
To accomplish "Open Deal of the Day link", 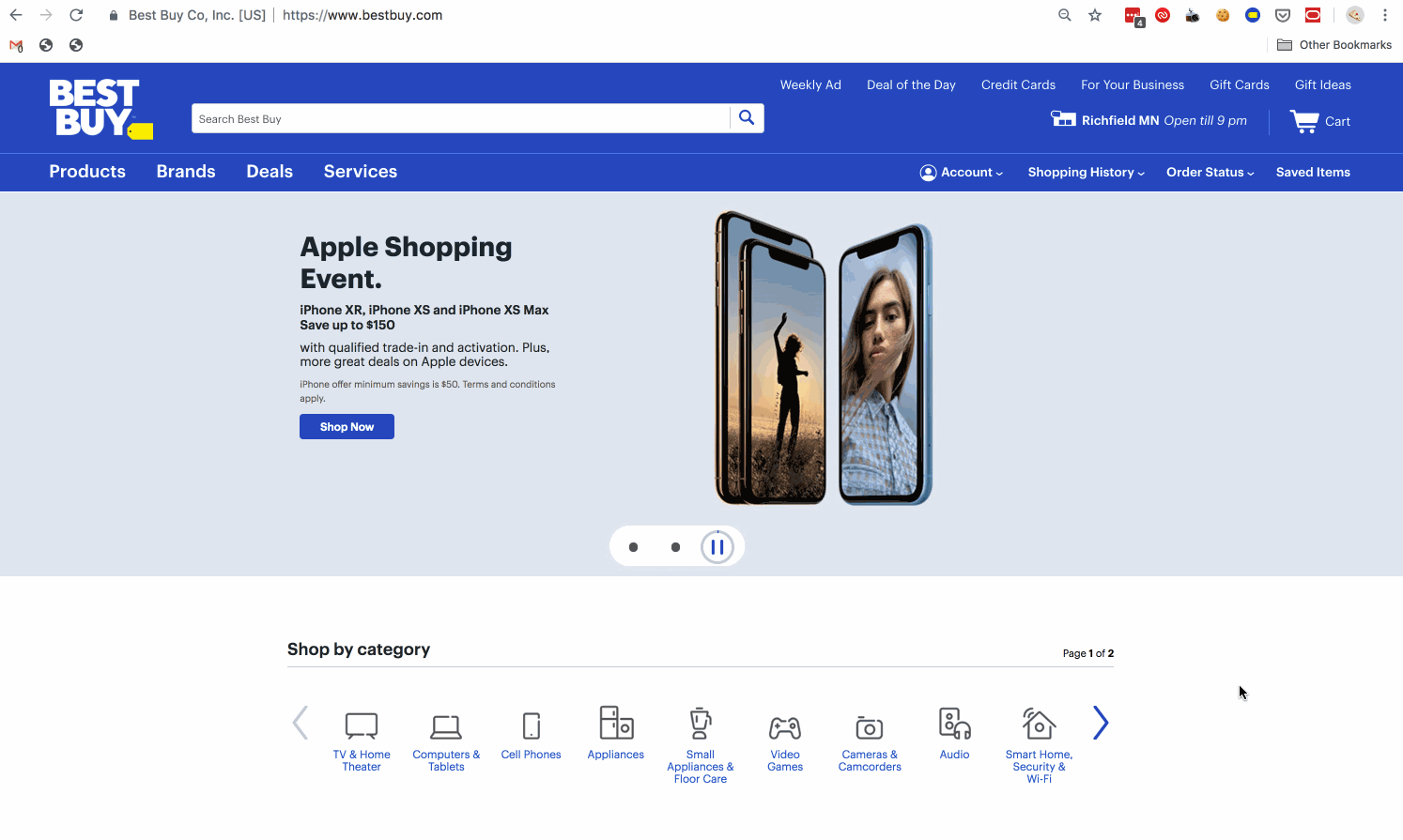I will click(911, 85).
